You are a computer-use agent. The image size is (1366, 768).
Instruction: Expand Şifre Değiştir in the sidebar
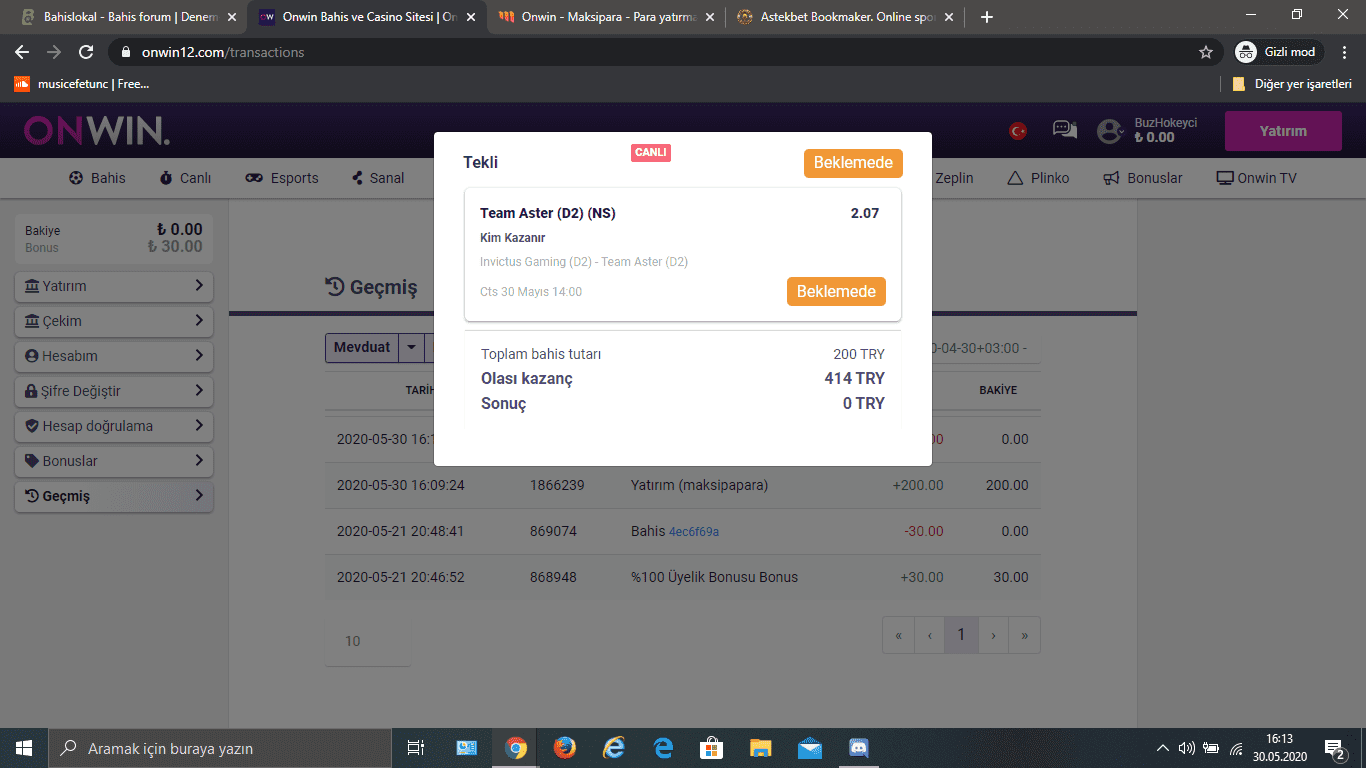click(x=114, y=391)
